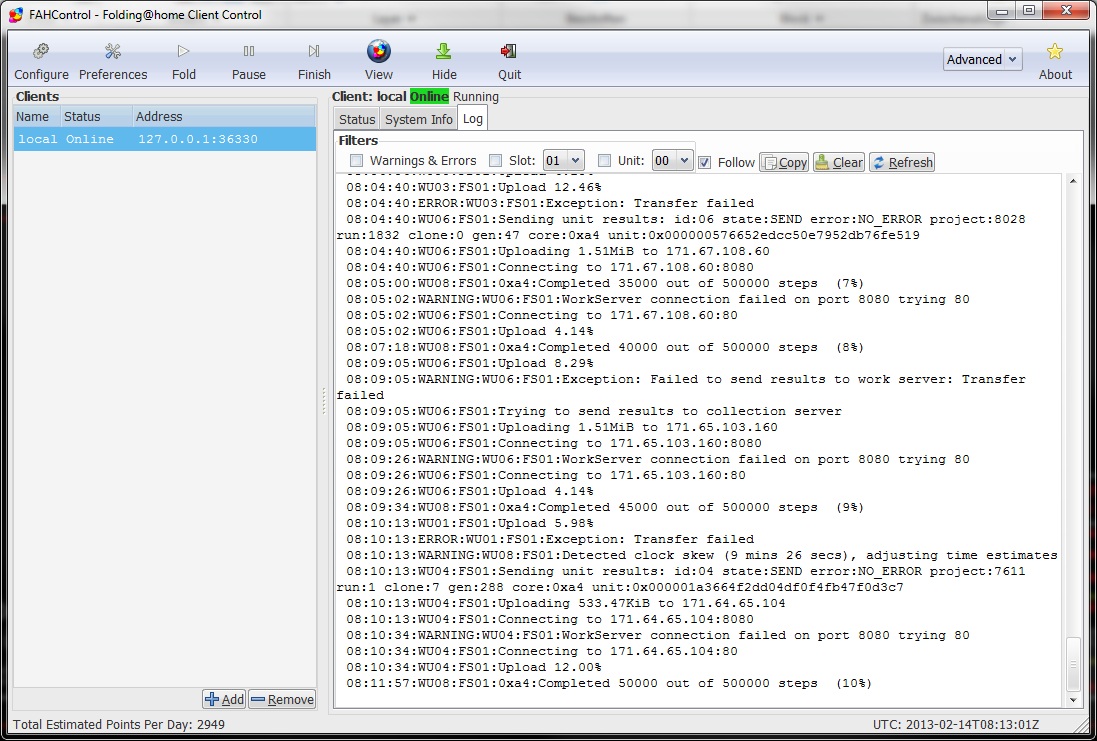The image size is (1097, 741).
Task: Click the FAHControl title bar app icon
Action: click(16, 15)
